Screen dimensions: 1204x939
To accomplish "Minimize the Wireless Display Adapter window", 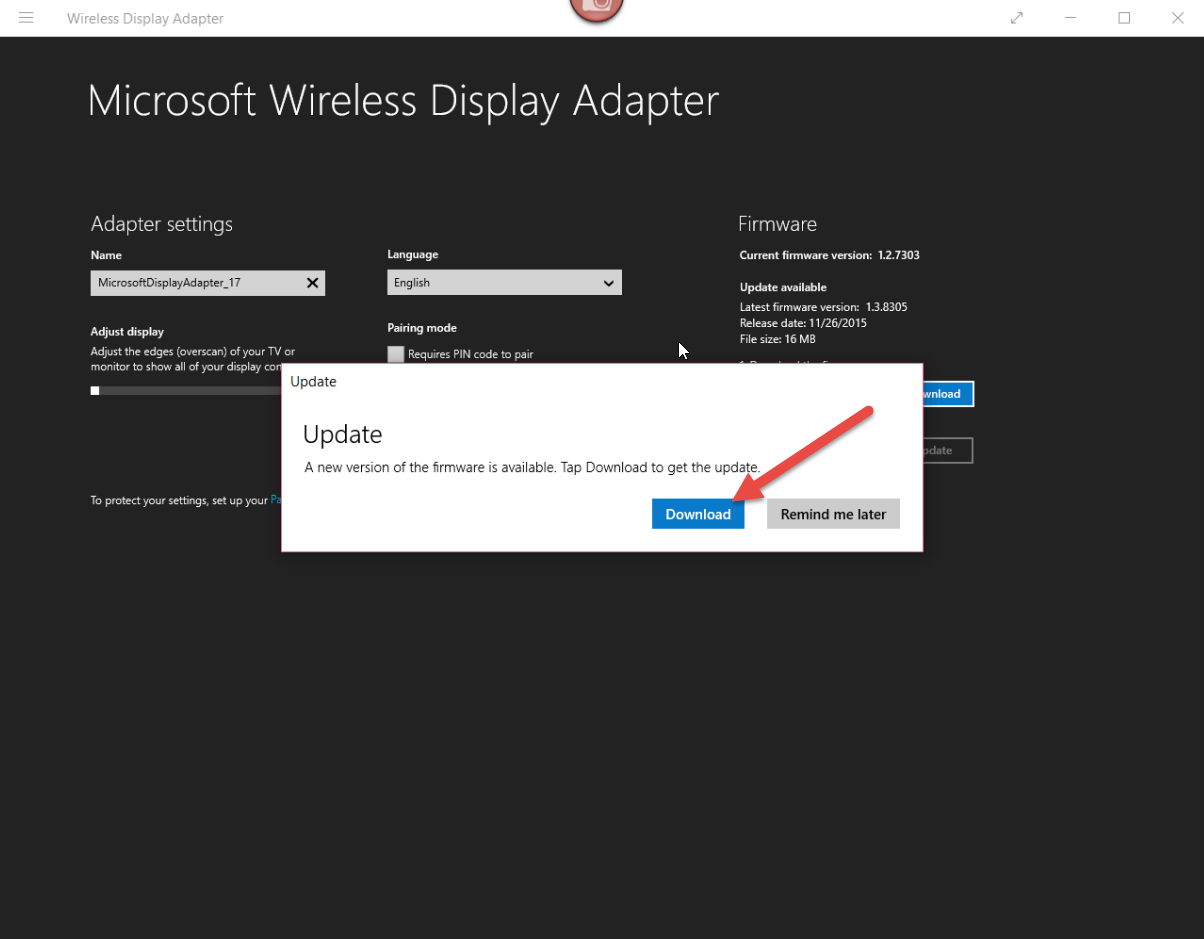I will [x=1070, y=18].
